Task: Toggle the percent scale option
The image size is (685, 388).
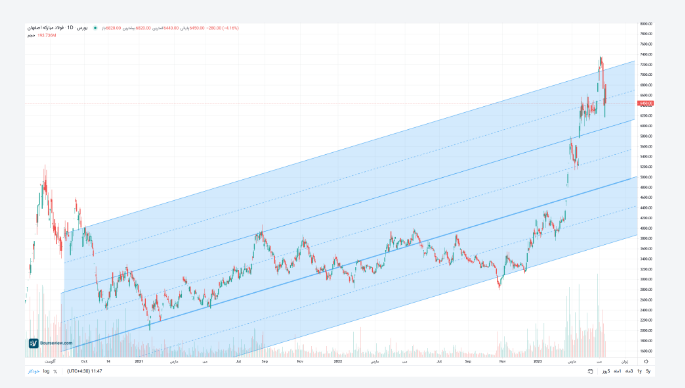Action: tap(55, 371)
